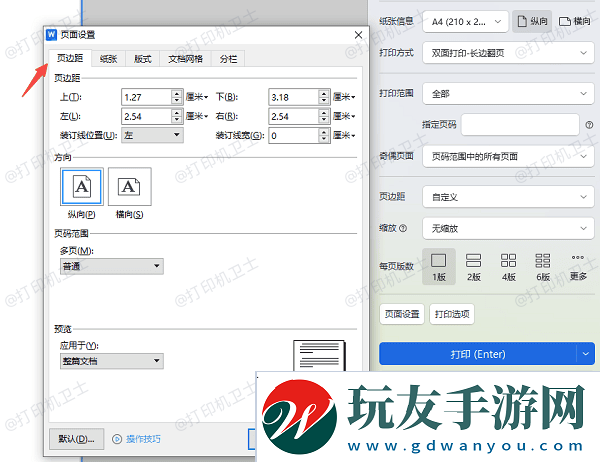
Task: Click the left margin 左(L) input field
Action: [x=147, y=116]
